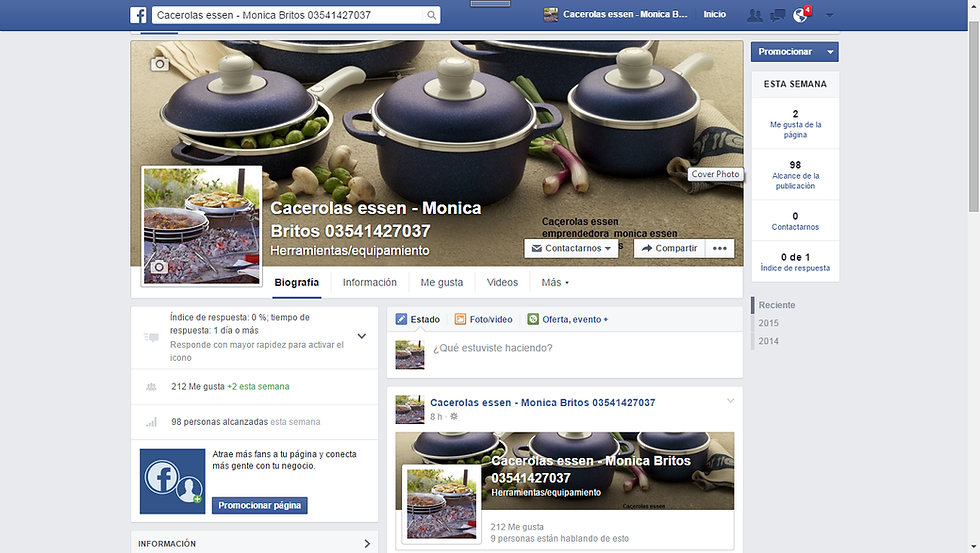Image resolution: width=980 pixels, height=553 pixels.
Task: Click Promocionar página button
Action: [x=260, y=506]
